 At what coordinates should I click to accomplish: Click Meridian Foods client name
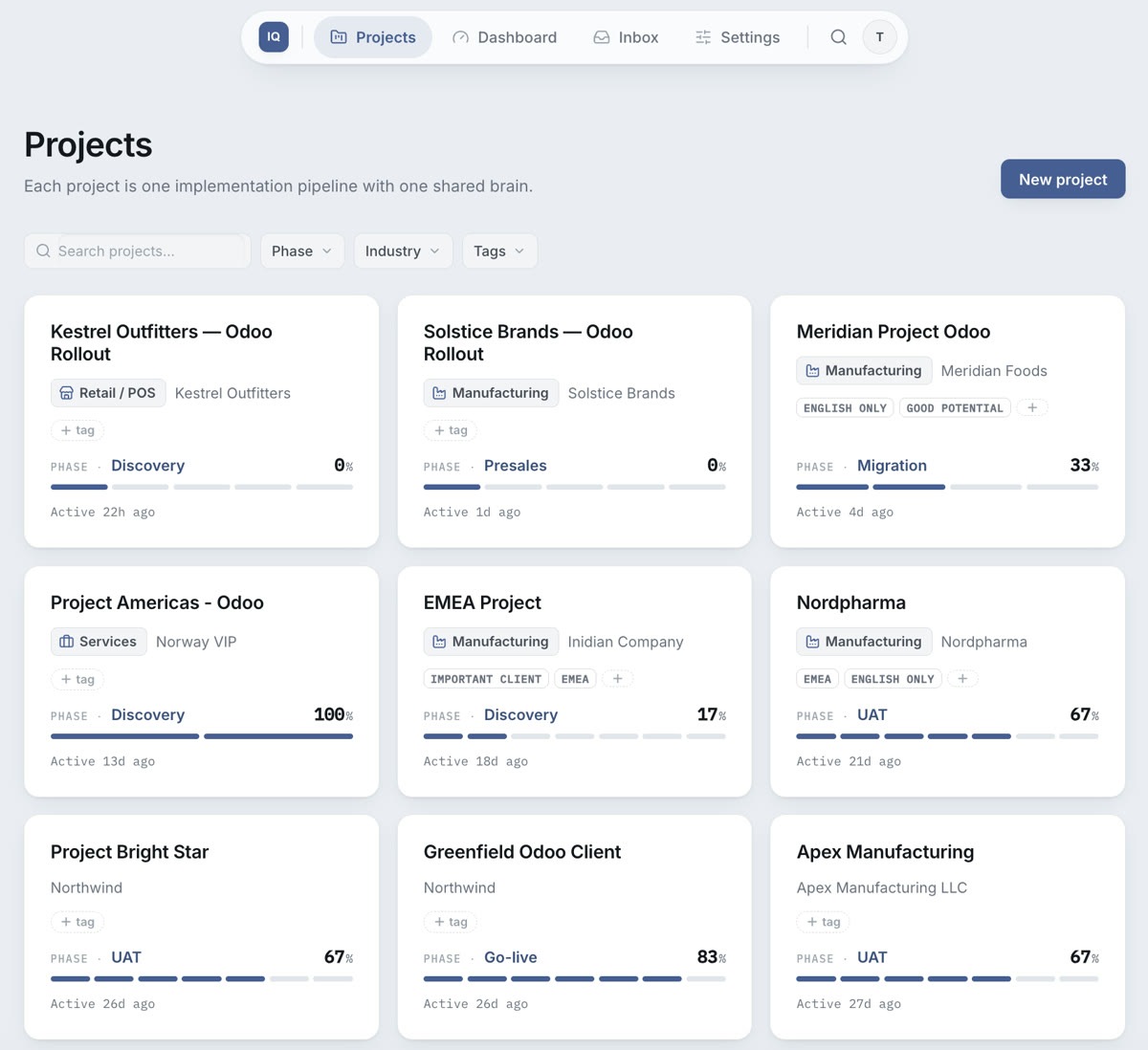click(994, 371)
